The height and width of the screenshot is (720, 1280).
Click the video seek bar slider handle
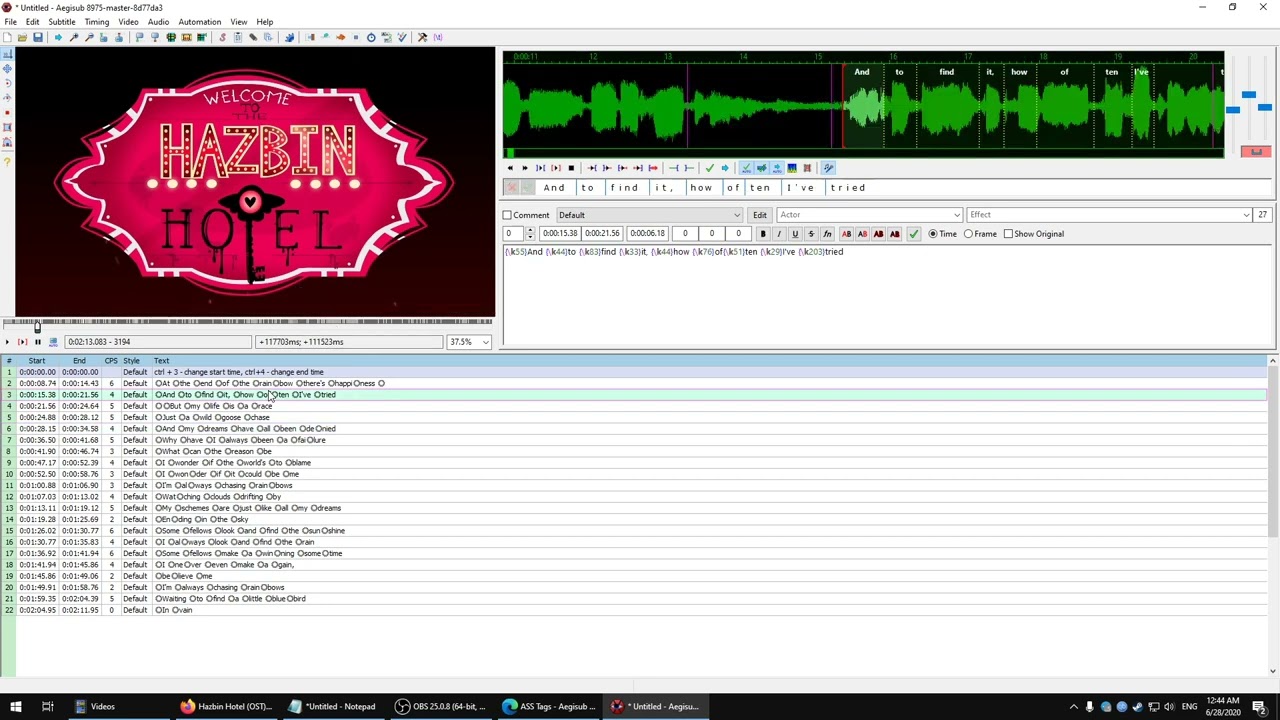pyautogui.click(x=38, y=326)
